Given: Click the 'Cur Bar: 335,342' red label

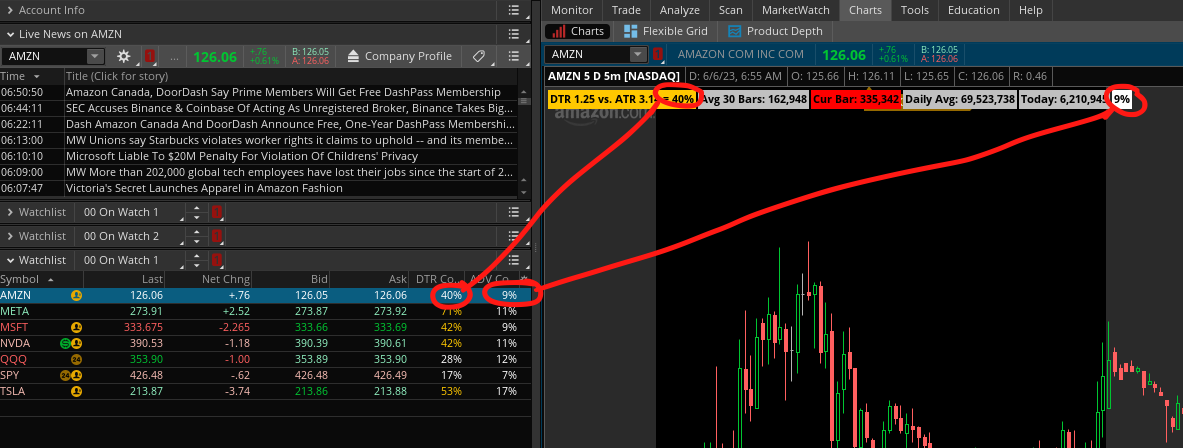Looking at the screenshot, I should pos(856,99).
